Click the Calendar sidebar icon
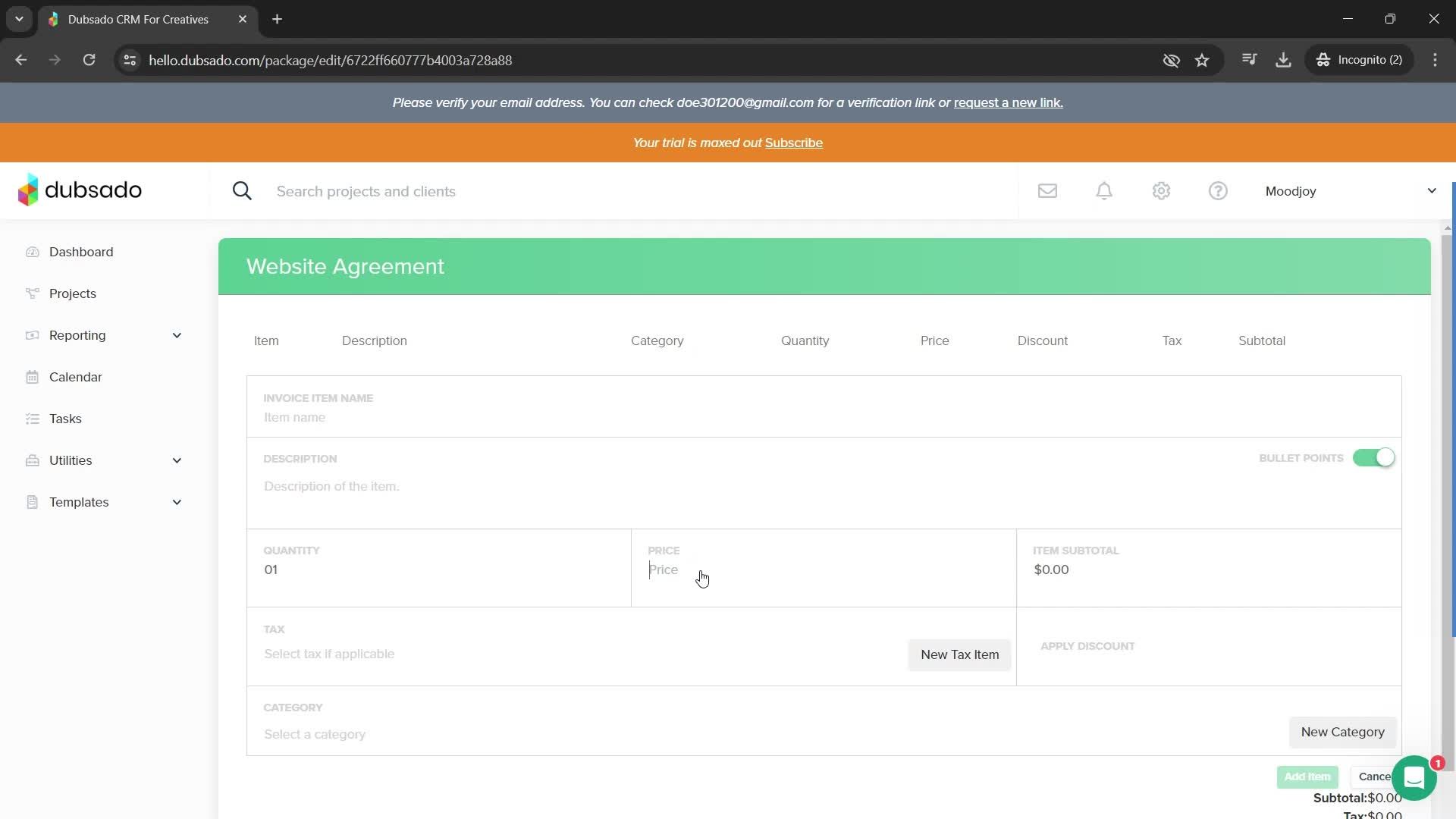This screenshot has height=819, width=1456. coord(32,377)
